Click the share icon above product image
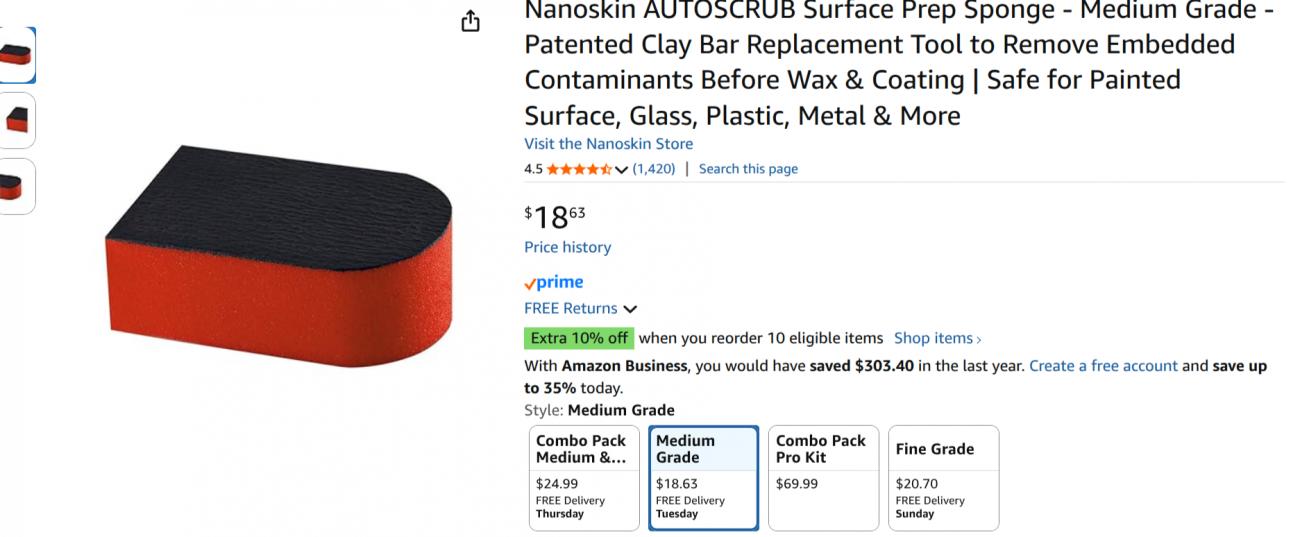The width and height of the screenshot is (1300, 537). (x=470, y=21)
